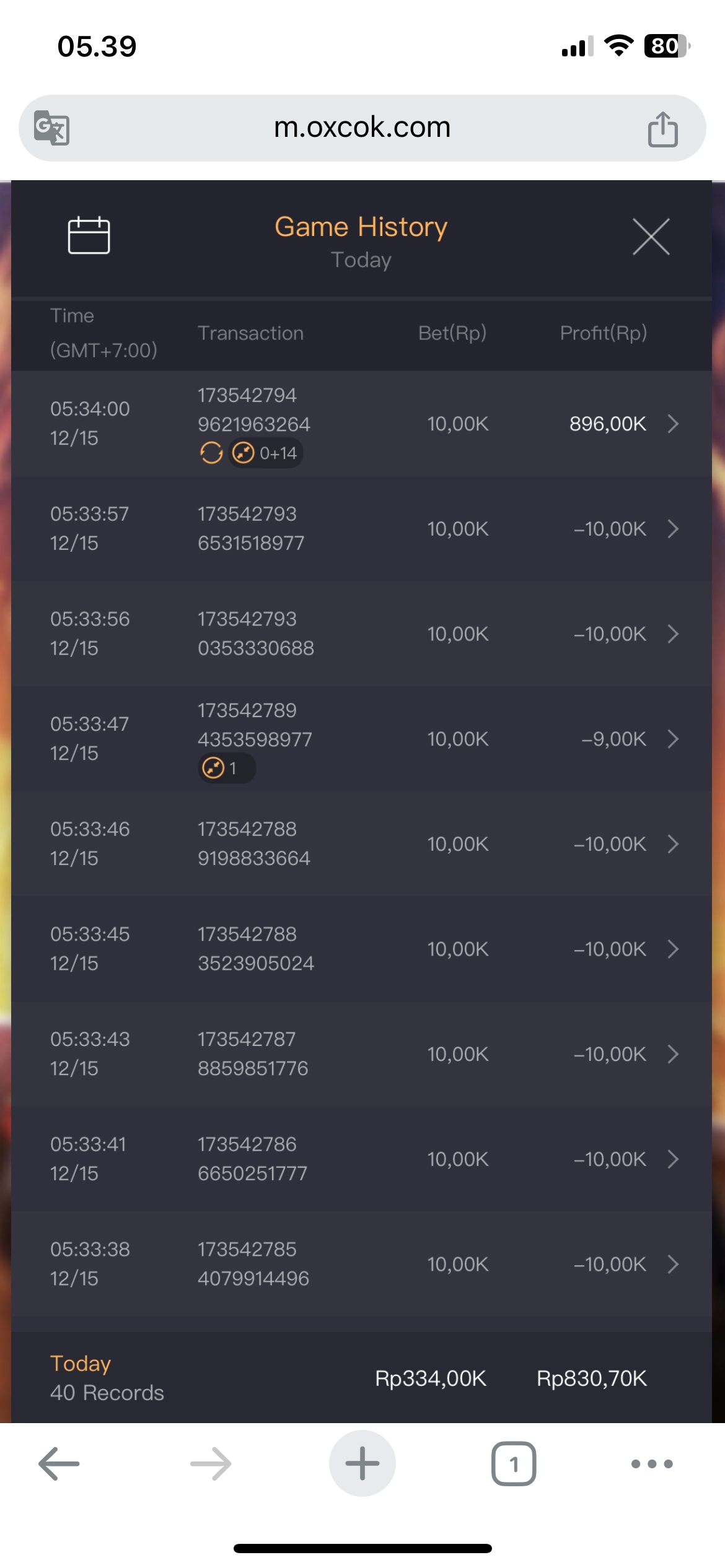Screen dimensions: 725x1568
Task: Open the tab switcher showing 1 tab
Action: click(x=514, y=1463)
